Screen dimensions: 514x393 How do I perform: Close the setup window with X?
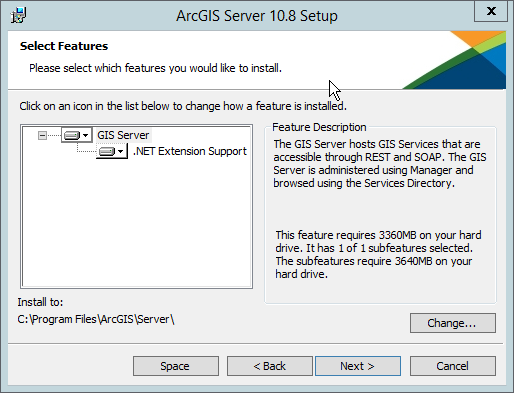point(491,11)
